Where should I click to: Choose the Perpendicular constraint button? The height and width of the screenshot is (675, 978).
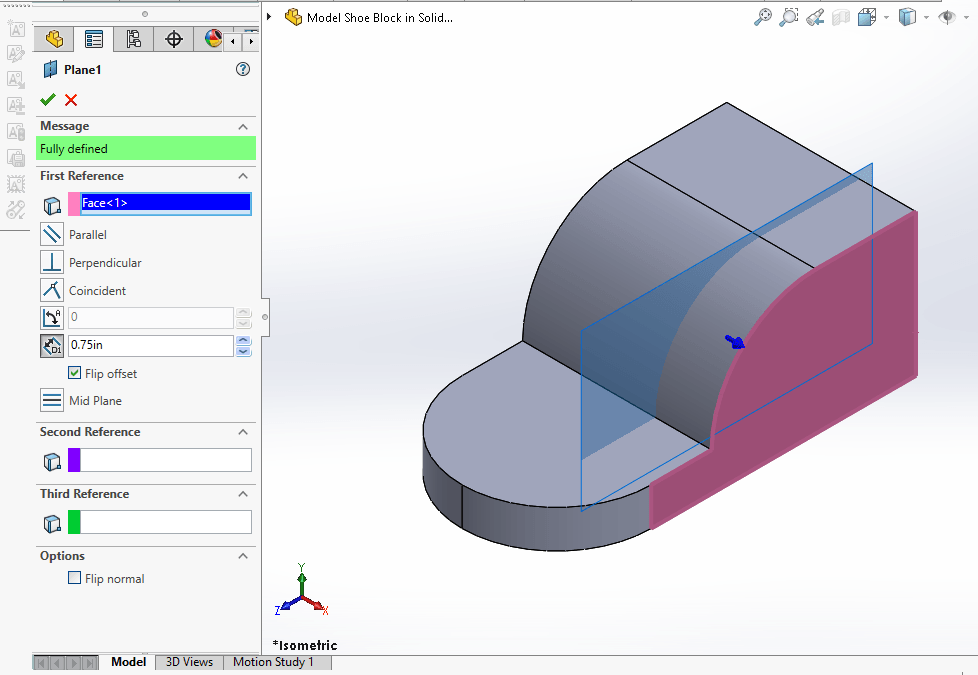52,262
